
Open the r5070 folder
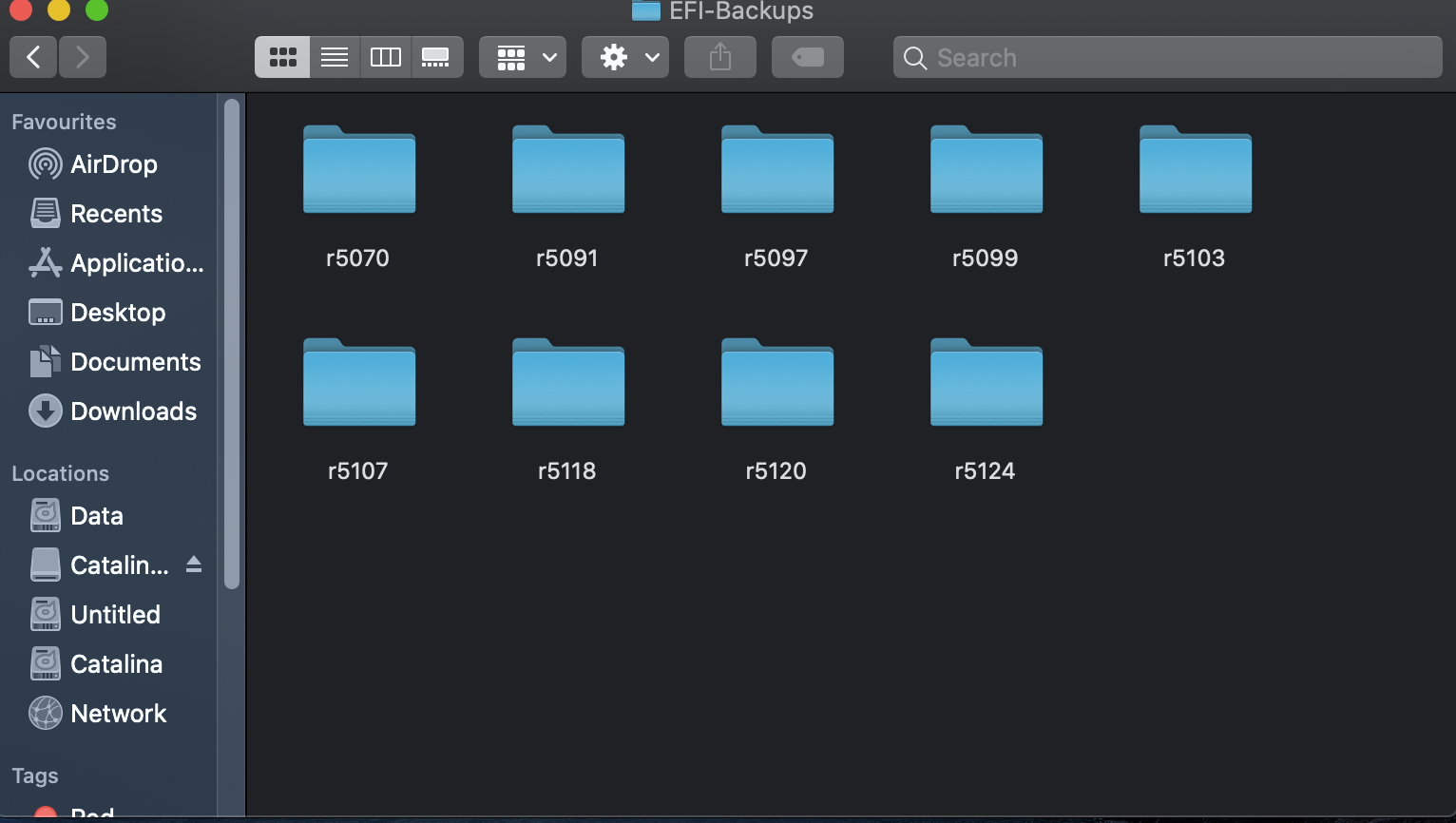point(358,171)
